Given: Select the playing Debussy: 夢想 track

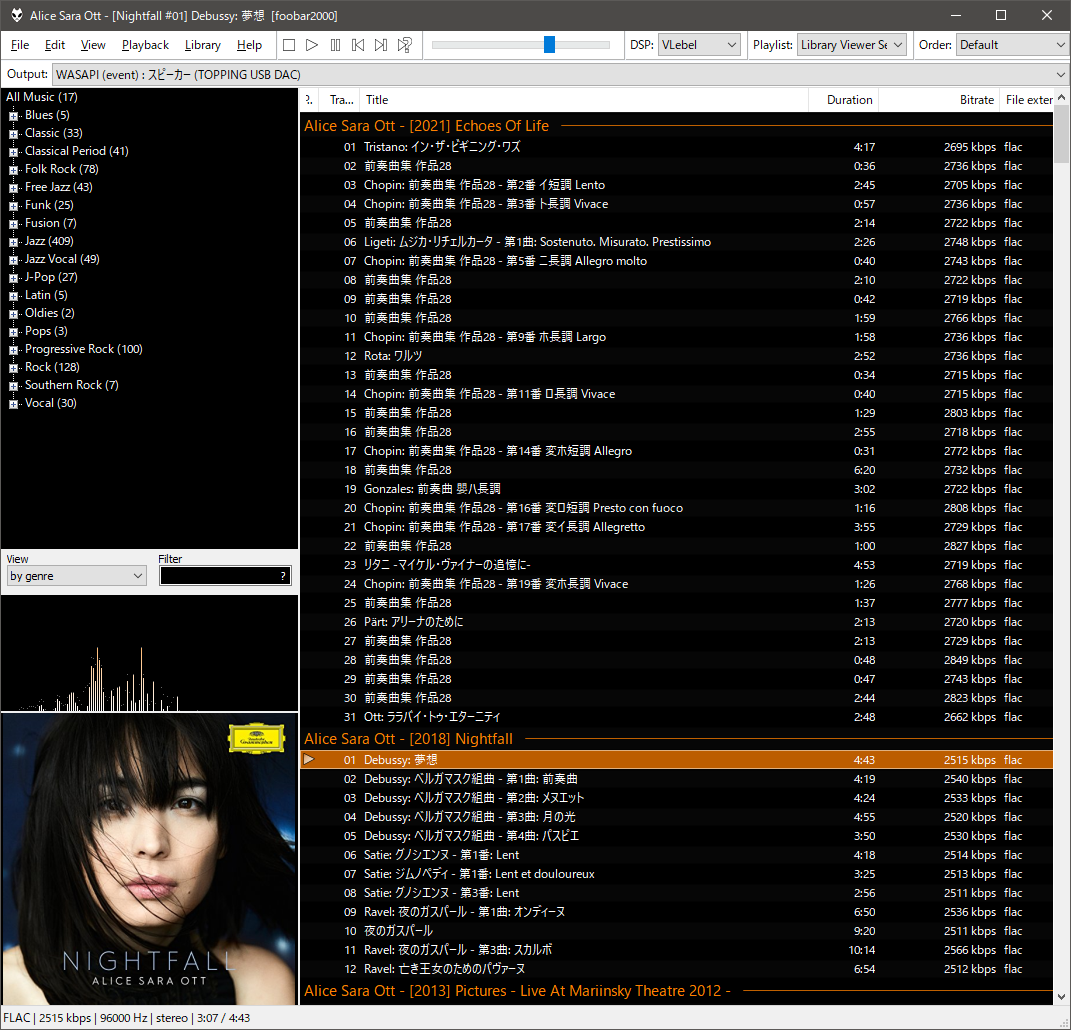Looking at the screenshot, I should 676,760.
